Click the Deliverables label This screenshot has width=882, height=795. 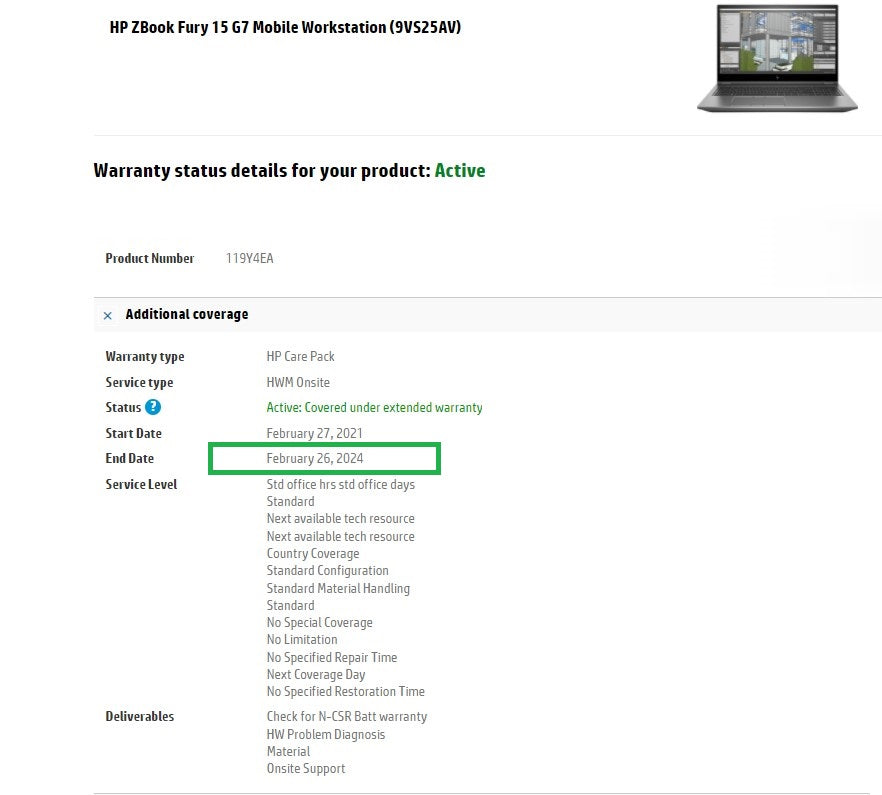tap(140, 716)
